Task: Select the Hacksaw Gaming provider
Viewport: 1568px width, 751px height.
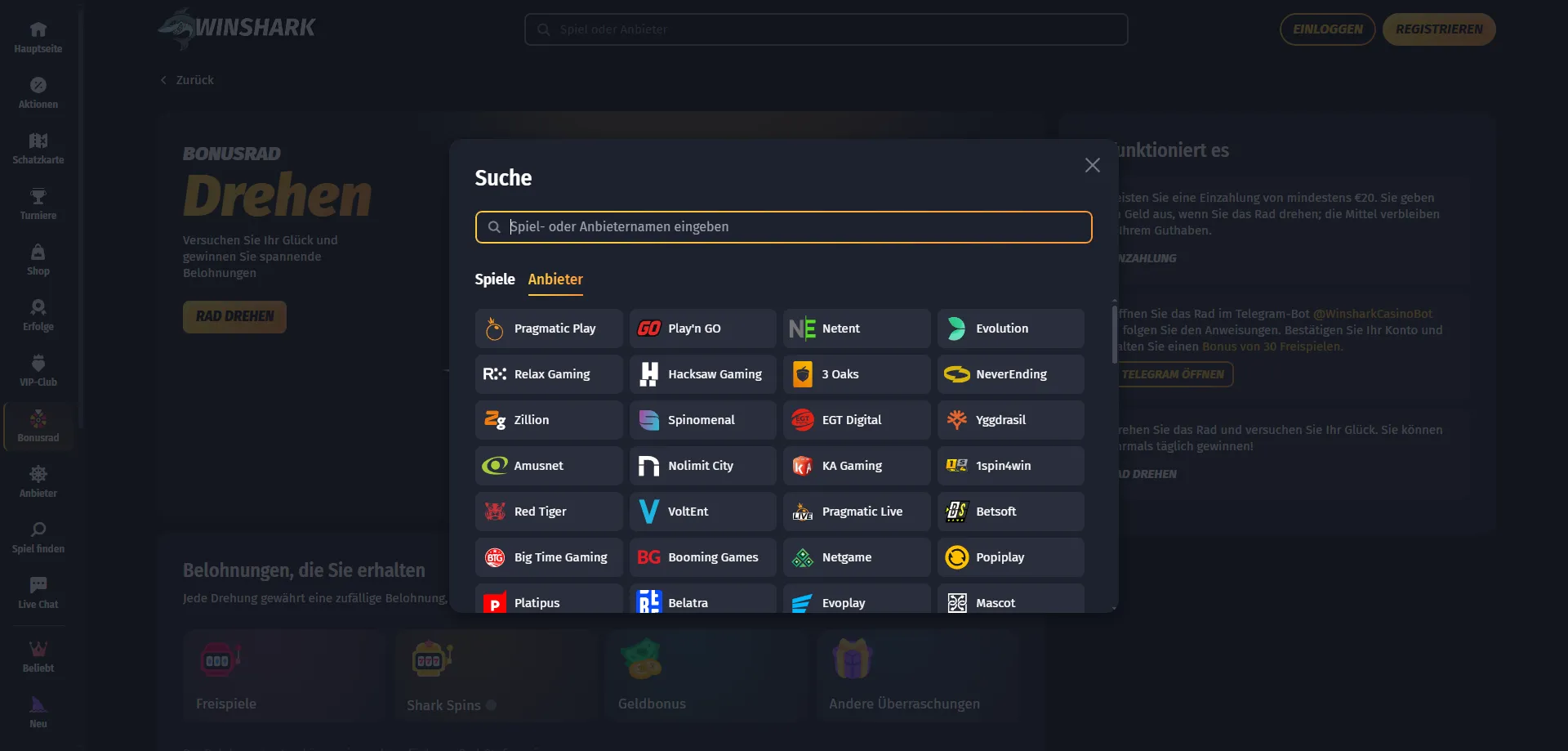Action: tap(702, 374)
